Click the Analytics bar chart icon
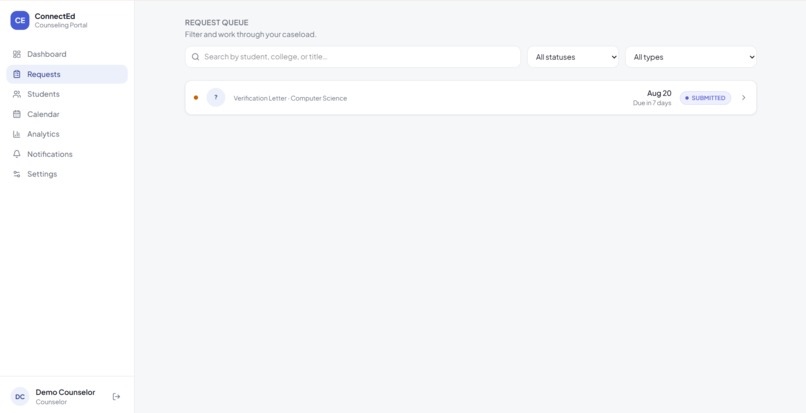 tap(17, 134)
